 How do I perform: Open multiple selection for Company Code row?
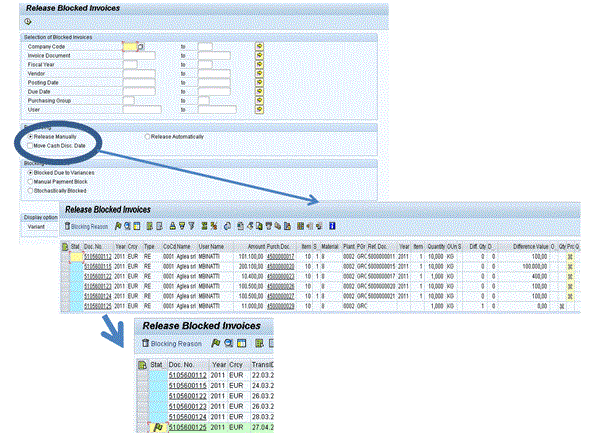click(259, 47)
